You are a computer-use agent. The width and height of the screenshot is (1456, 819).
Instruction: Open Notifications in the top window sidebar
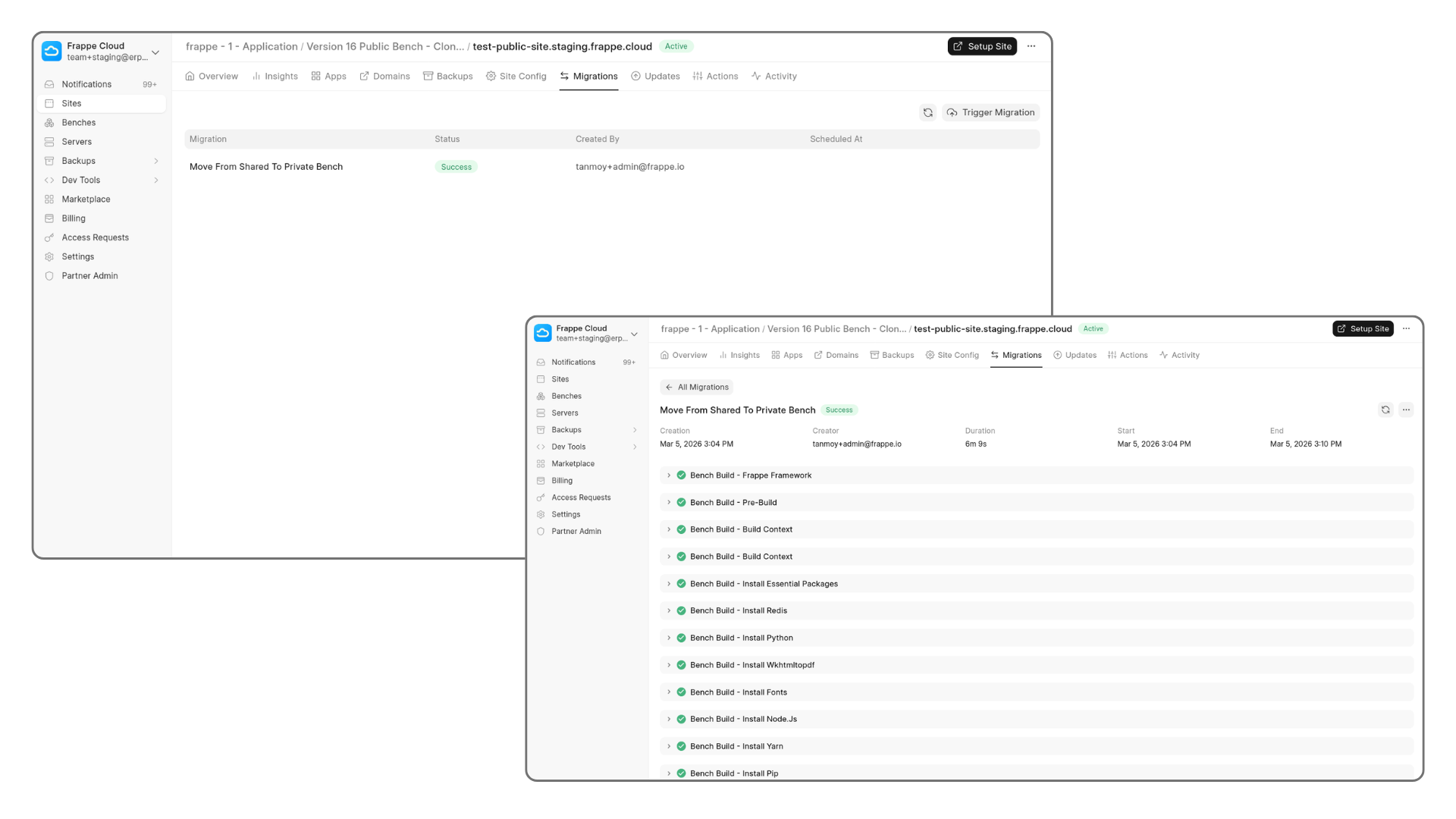point(86,84)
